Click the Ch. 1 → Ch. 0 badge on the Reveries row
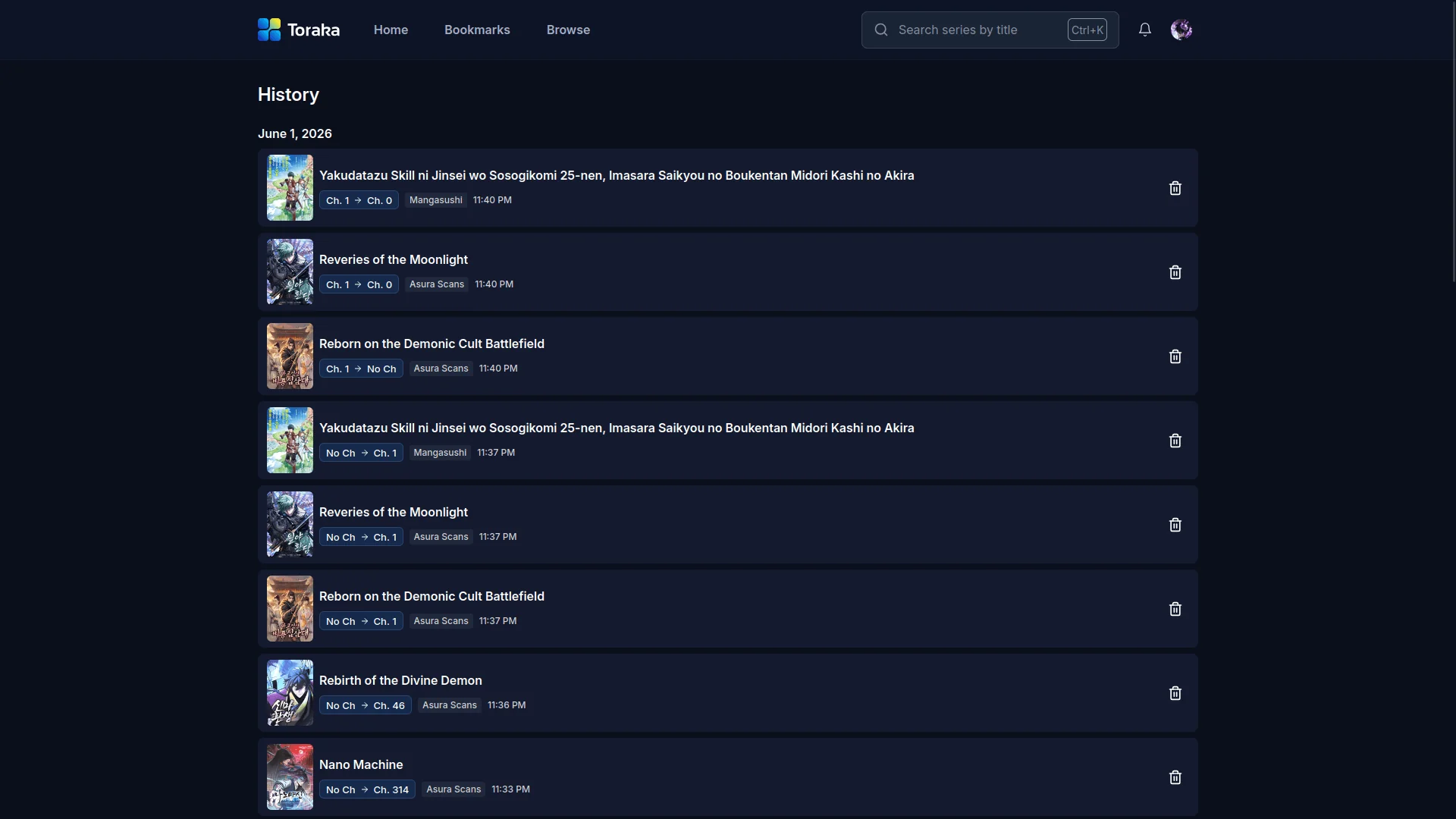Viewport: 1456px width, 819px height. click(359, 284)
